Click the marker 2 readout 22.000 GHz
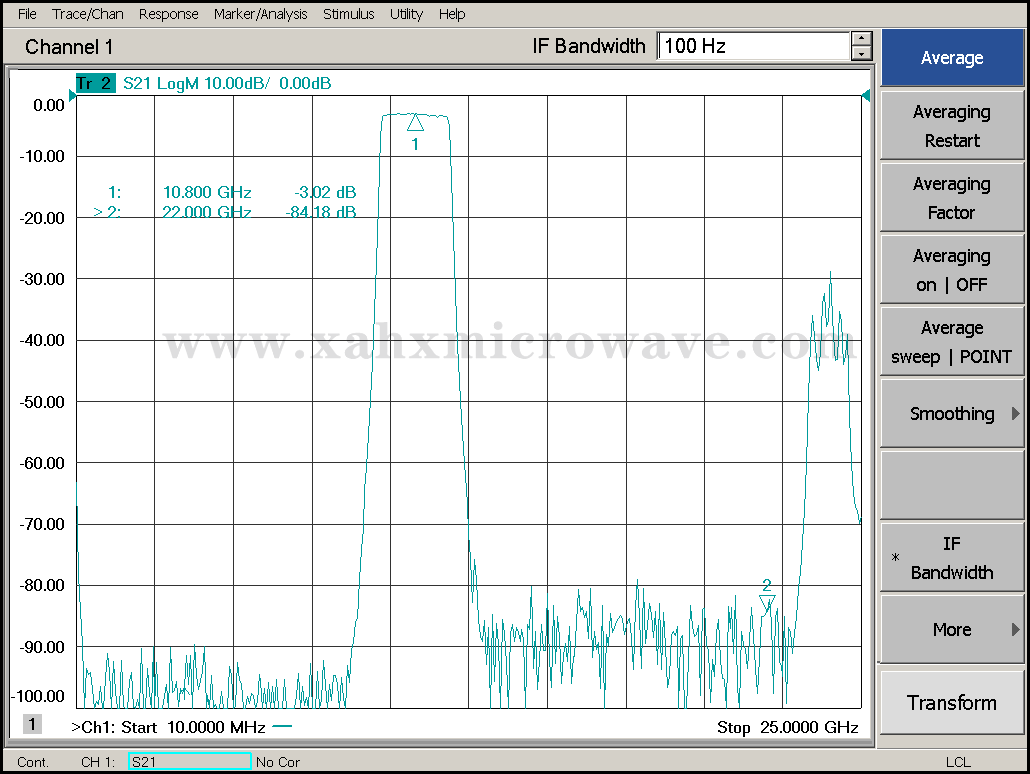This screenshot has width=1030, height=774. [207, 212]
